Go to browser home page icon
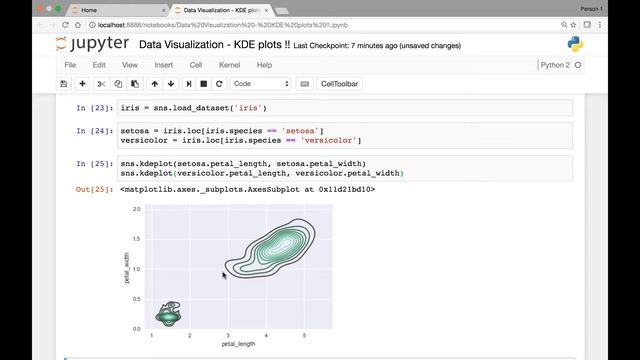The height and width of the screenshot is (360, 640). pos(78,25)
